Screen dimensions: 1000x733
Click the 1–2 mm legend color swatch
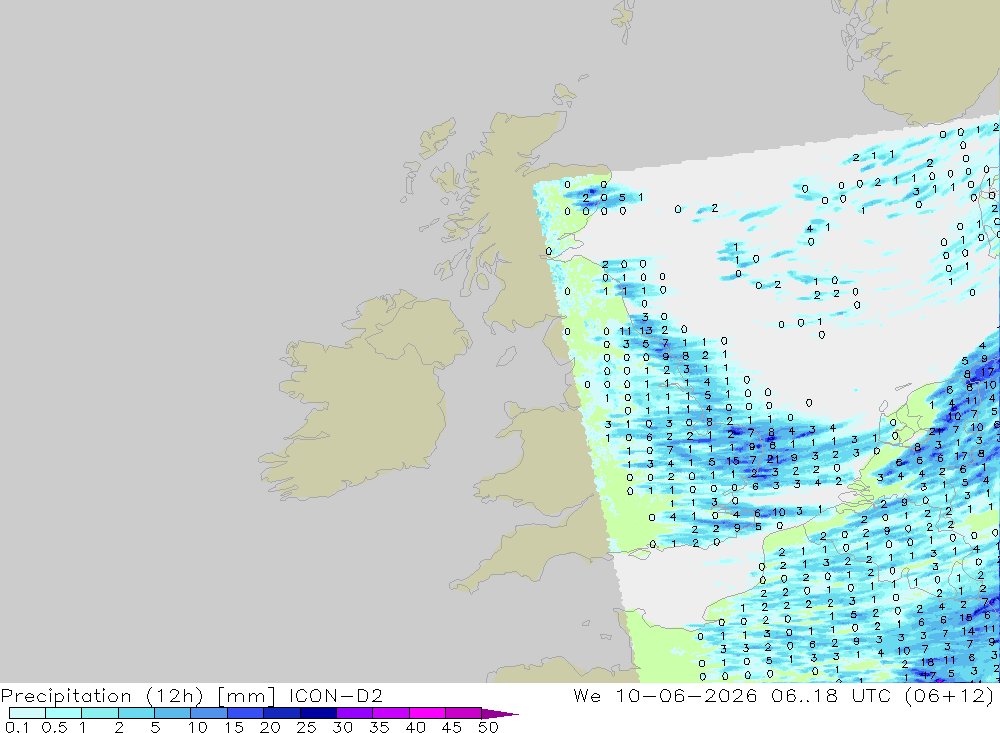point(100,713)
